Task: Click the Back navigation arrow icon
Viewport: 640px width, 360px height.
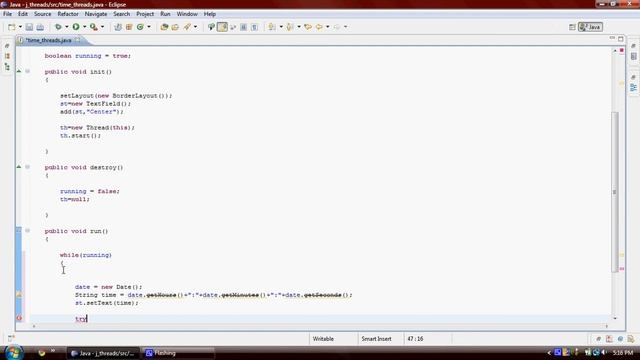Action: pyautogui.click(x=319, y=27)
